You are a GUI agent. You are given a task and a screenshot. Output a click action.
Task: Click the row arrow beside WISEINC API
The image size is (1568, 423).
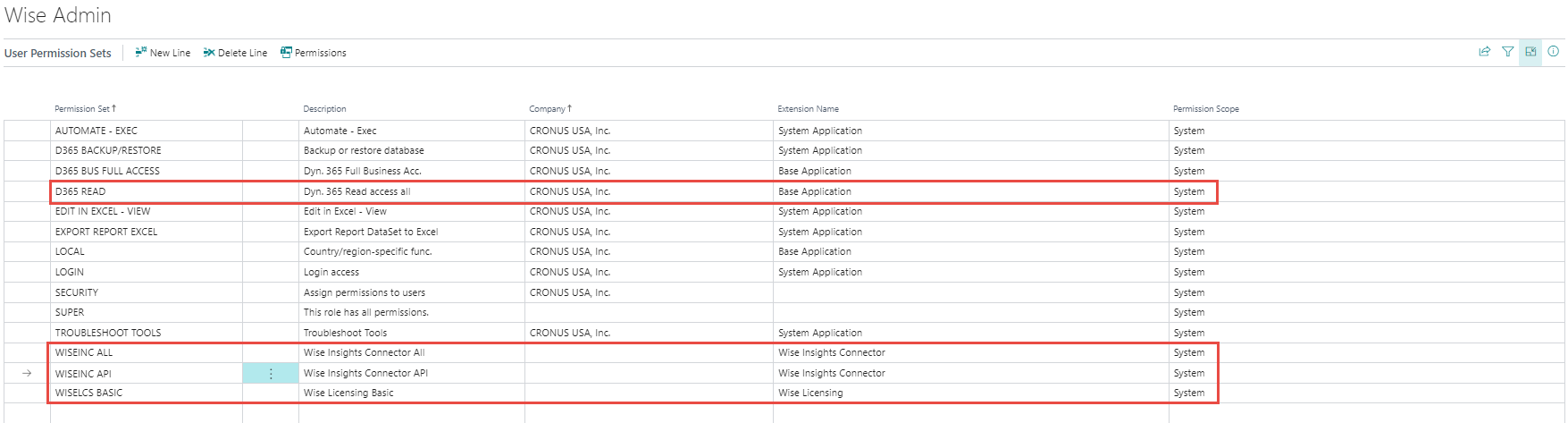click(27, 374)
